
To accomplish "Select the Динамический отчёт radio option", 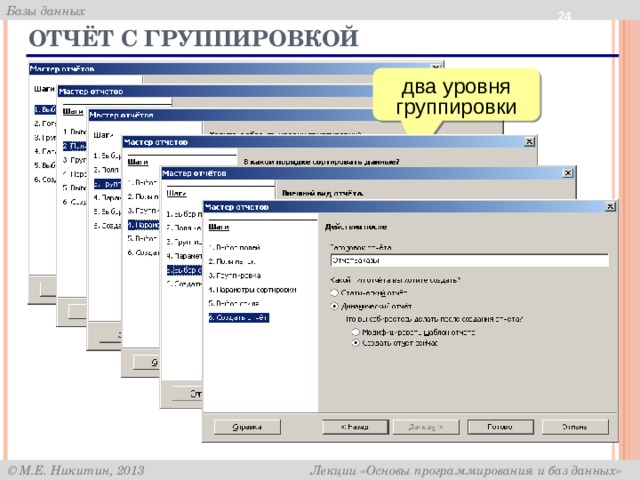I will (x=335, y=306).
